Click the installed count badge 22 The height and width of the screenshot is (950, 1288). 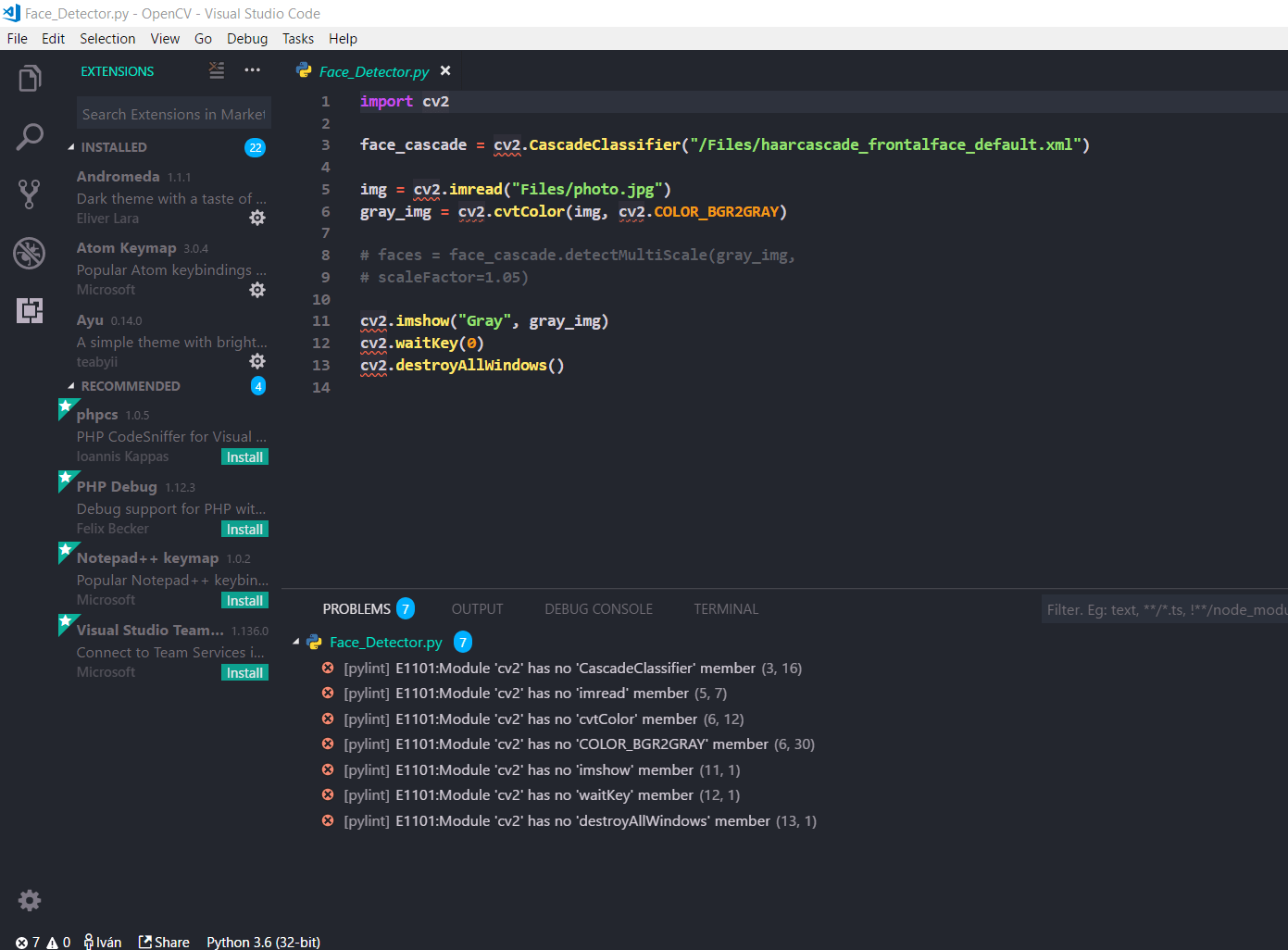tap(256, 147)
